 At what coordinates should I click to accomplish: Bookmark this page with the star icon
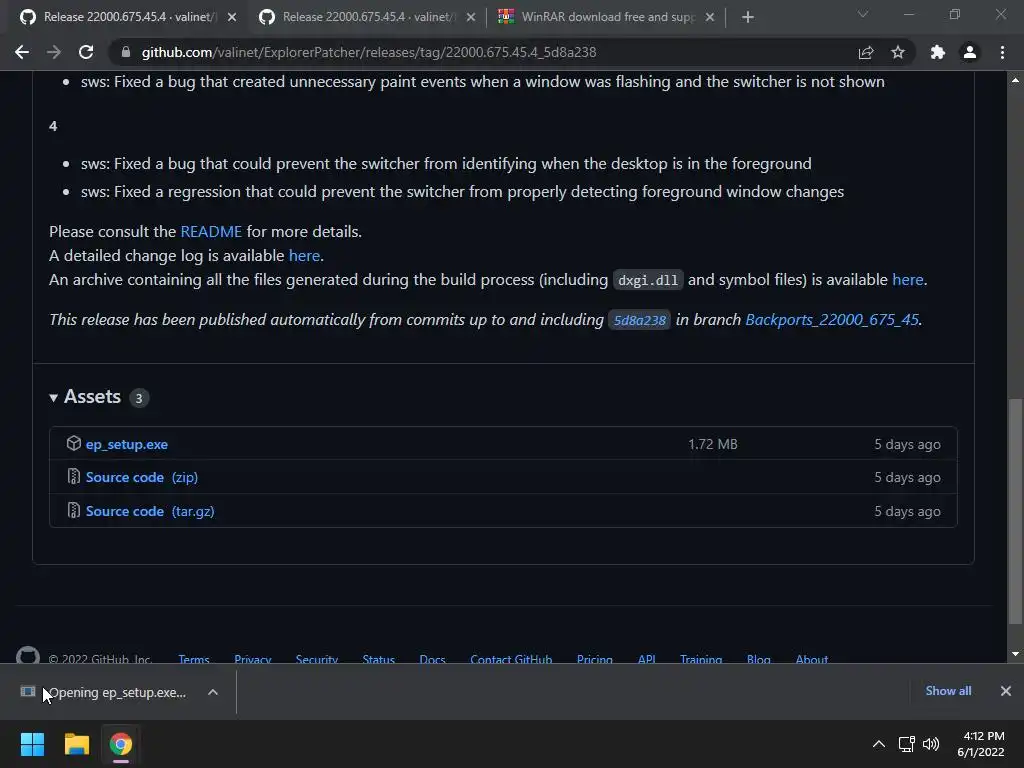tap(898, 52)
